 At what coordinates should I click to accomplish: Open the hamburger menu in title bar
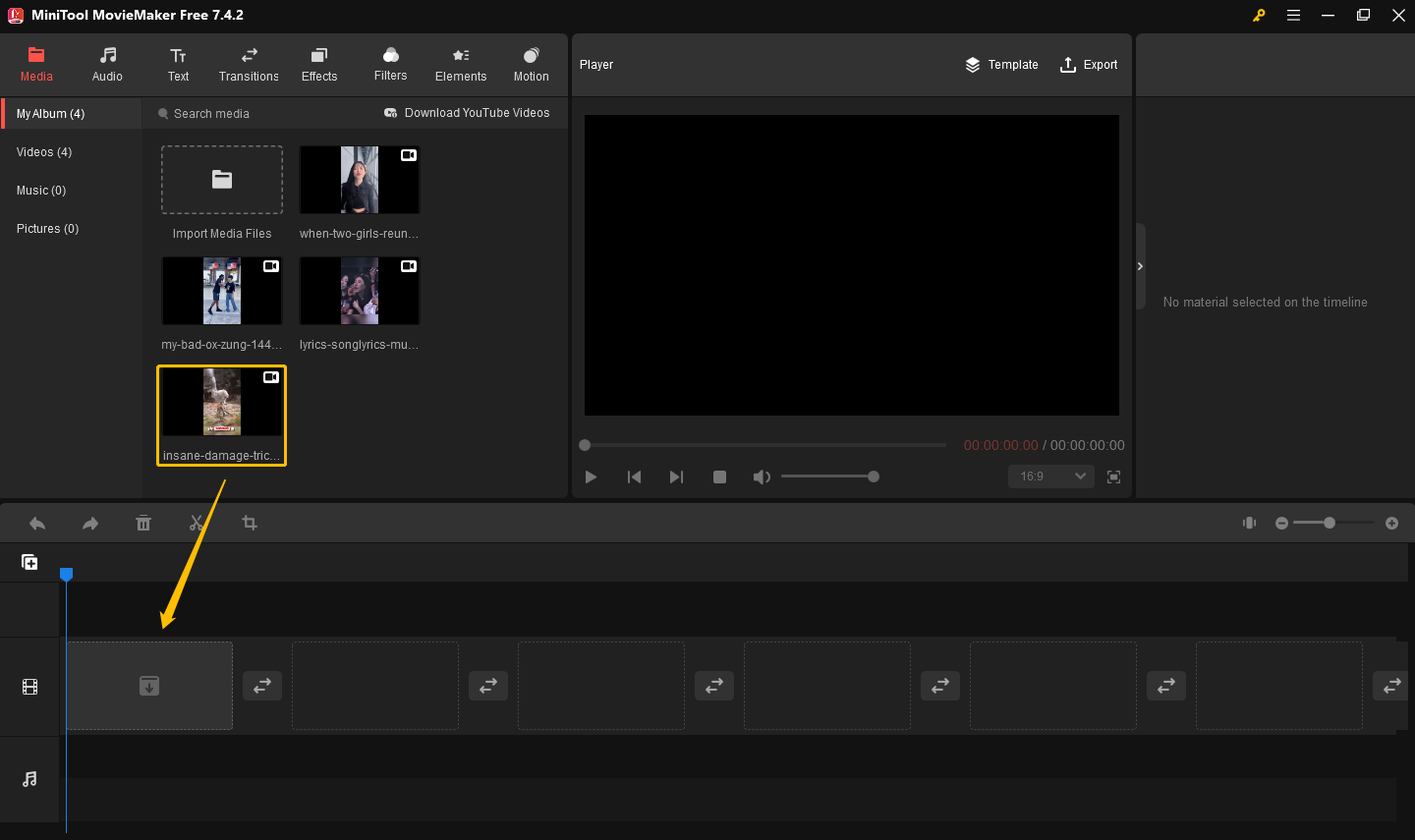(x=1293, y=15)
